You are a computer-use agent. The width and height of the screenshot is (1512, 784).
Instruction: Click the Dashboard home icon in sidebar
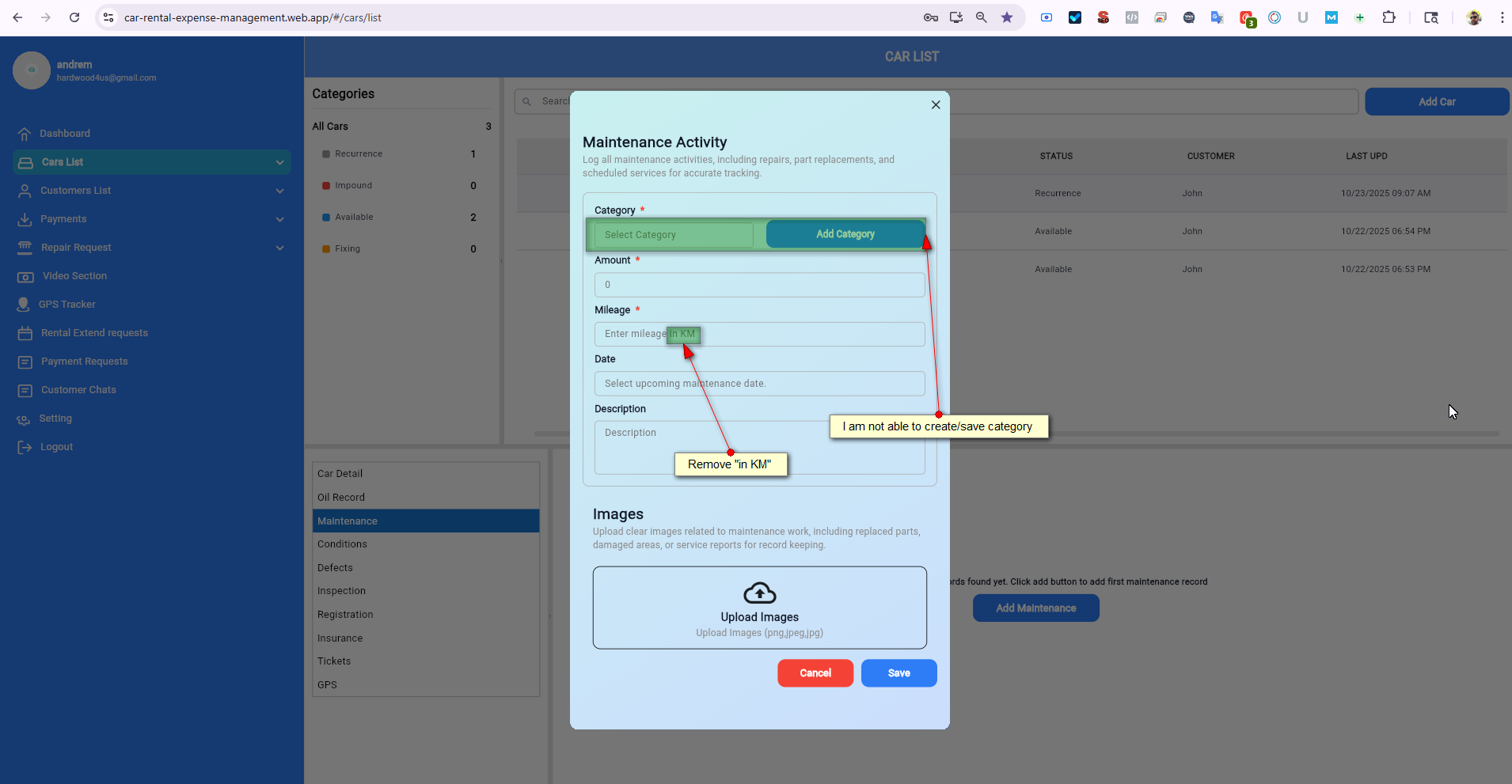25,134
